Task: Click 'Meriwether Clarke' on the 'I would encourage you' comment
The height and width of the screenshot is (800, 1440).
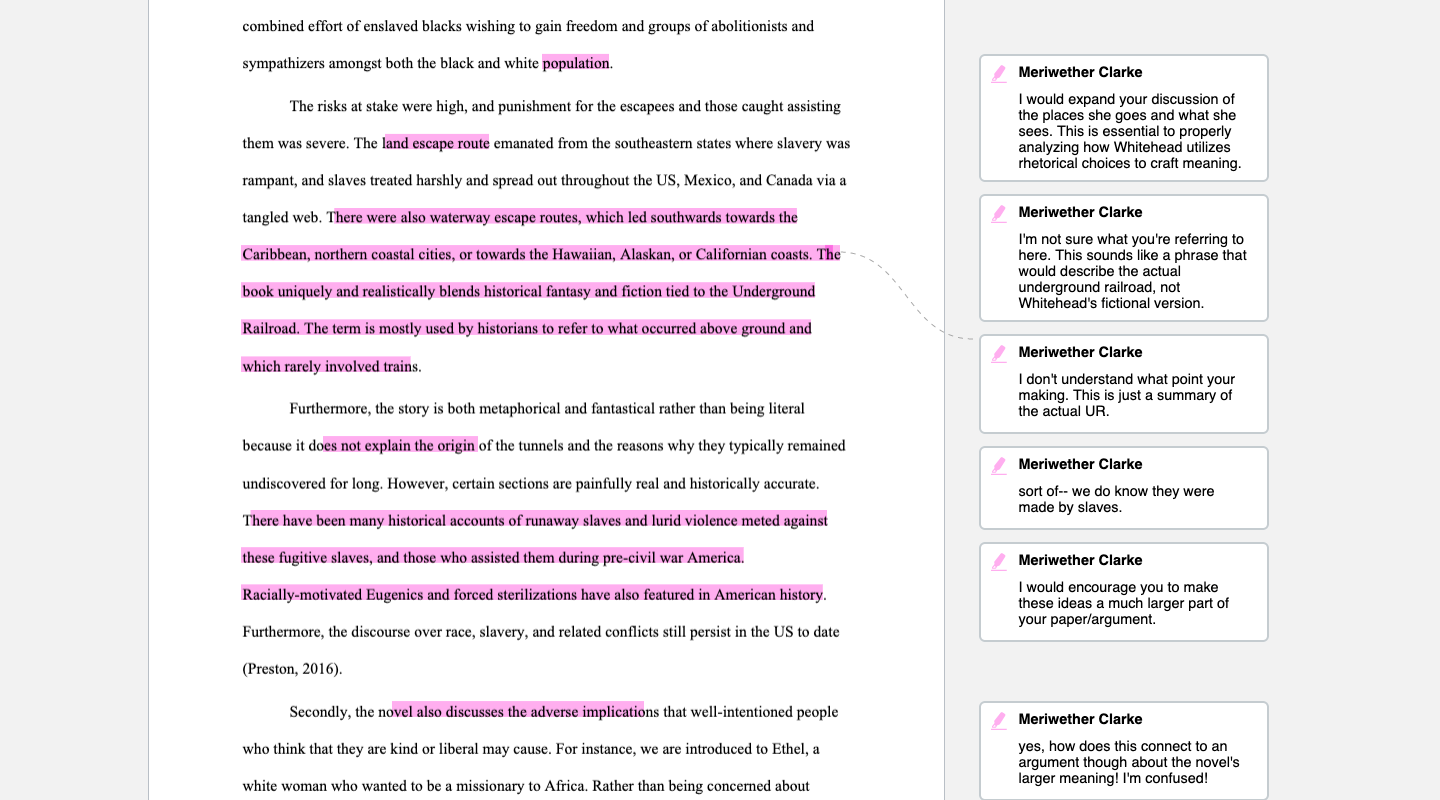Action: (1080, 560)
